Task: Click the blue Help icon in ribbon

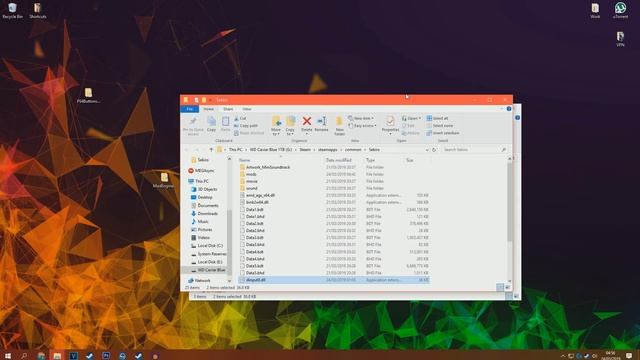Action: point(509,109)
